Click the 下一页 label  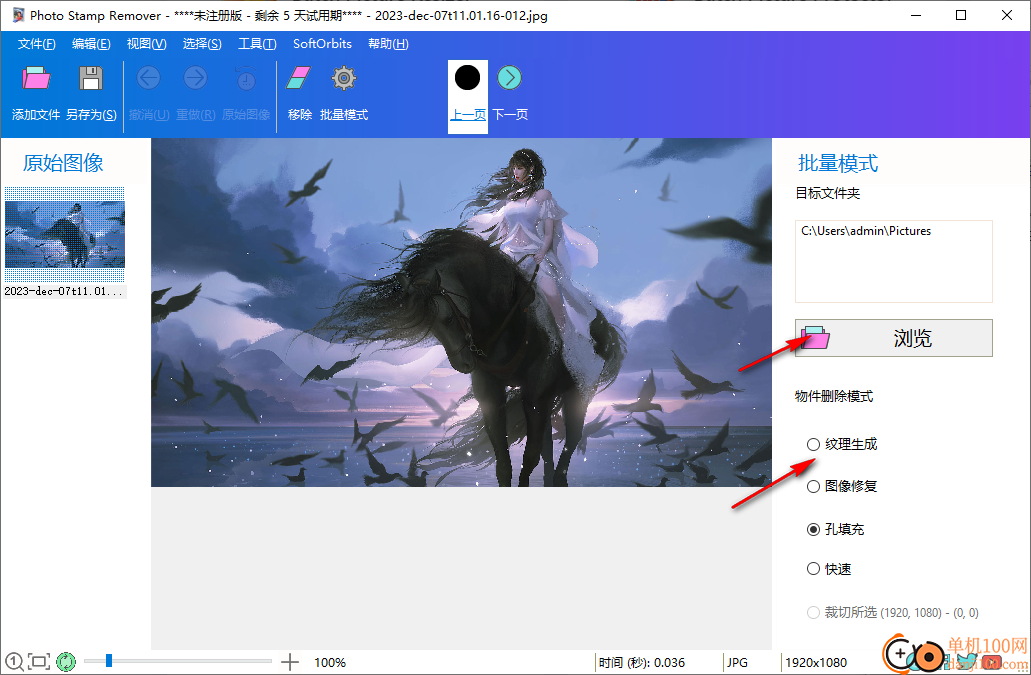point(510,114)
